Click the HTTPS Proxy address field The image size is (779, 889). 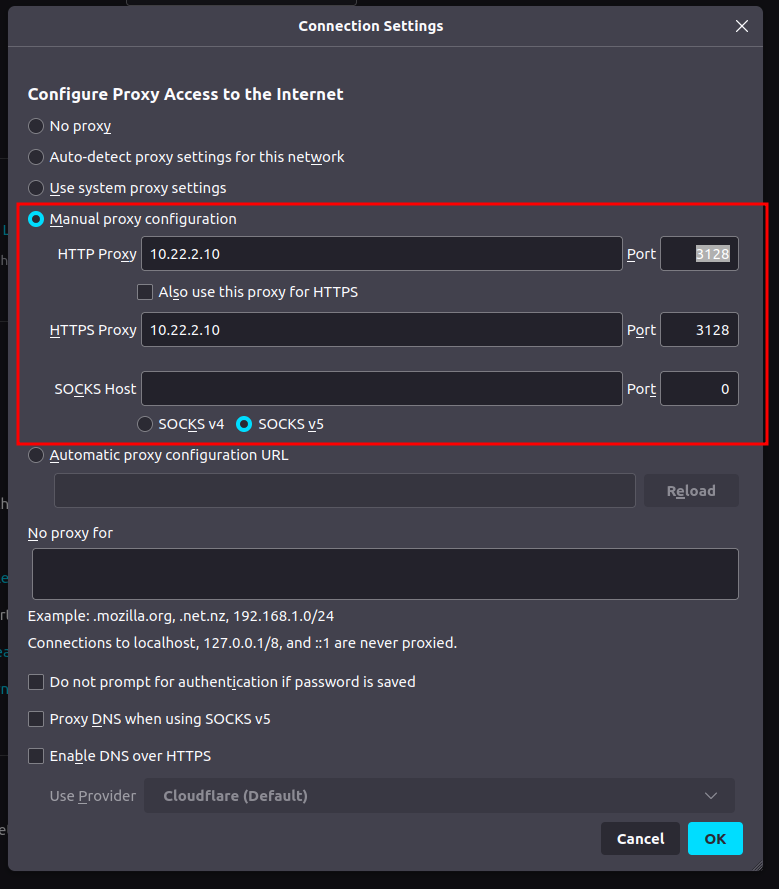[x=381, y=330]
